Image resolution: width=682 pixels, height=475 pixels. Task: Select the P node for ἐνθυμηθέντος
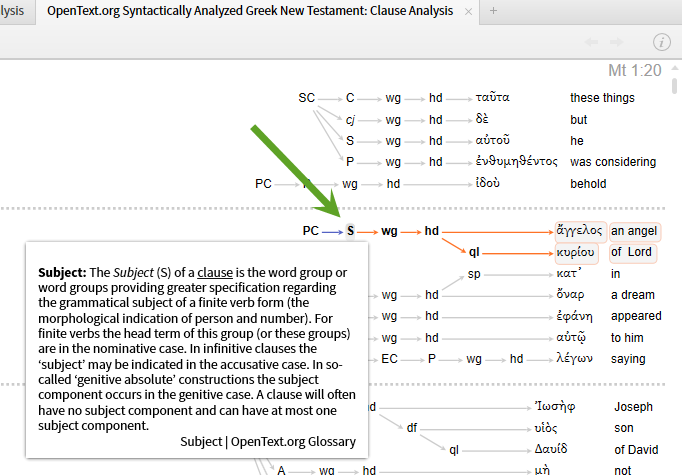[350, 162]
